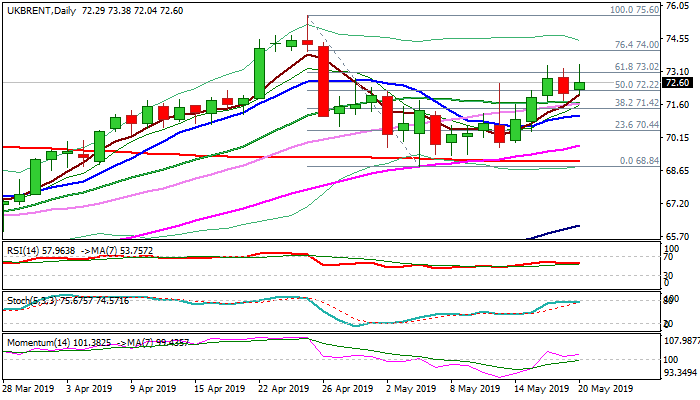This screenshot has width=700, height=400.
Task: Select the 100.0 Fibonacci level label at 75.60
Action: 634,9
